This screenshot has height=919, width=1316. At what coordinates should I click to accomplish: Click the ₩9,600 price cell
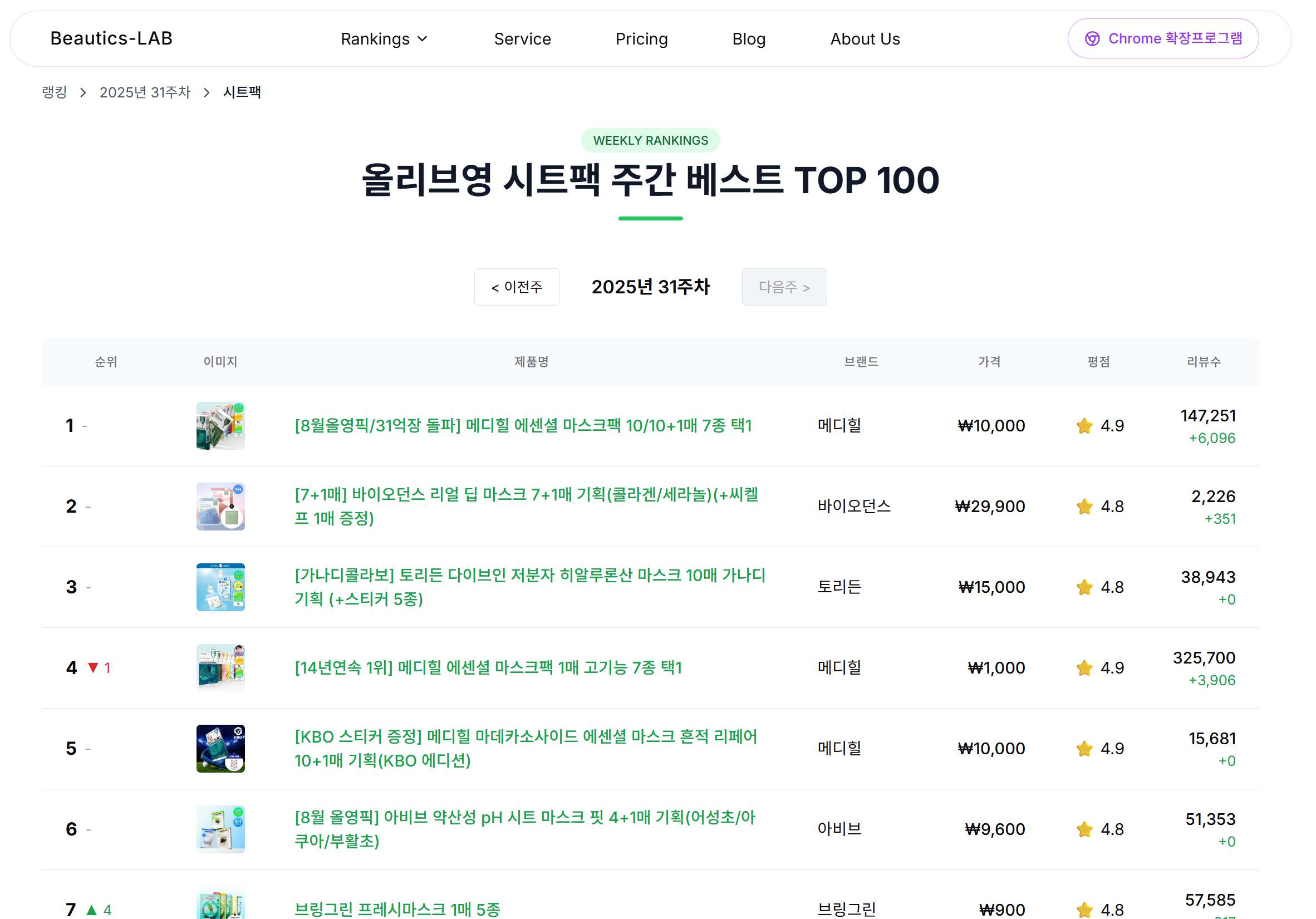click(x=995, y=829)
